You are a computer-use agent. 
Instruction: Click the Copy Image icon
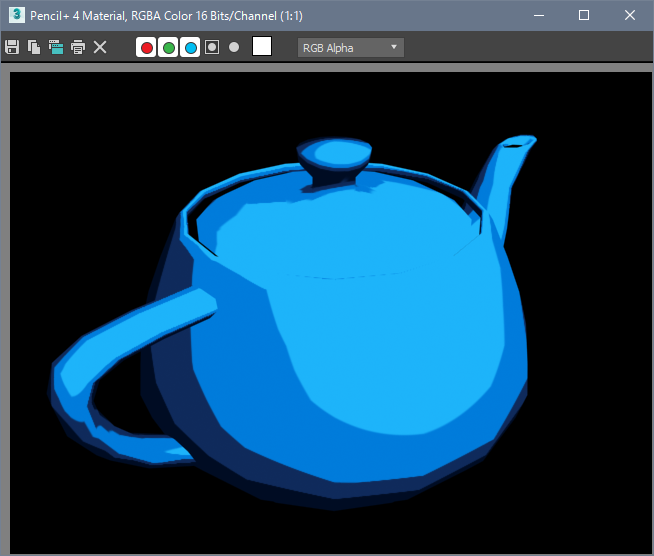click(x=34, y=47)
